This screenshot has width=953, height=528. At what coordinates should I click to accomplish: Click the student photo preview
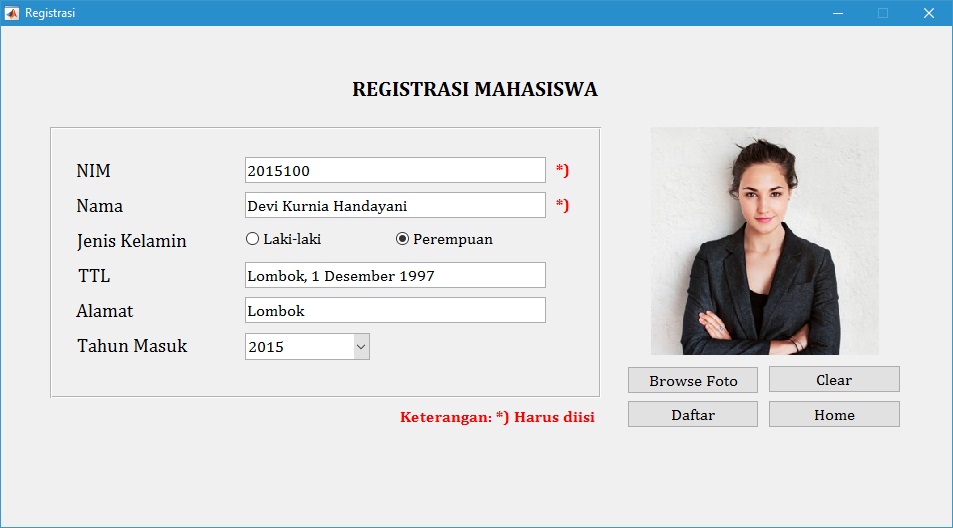click(x=765, y=241)
